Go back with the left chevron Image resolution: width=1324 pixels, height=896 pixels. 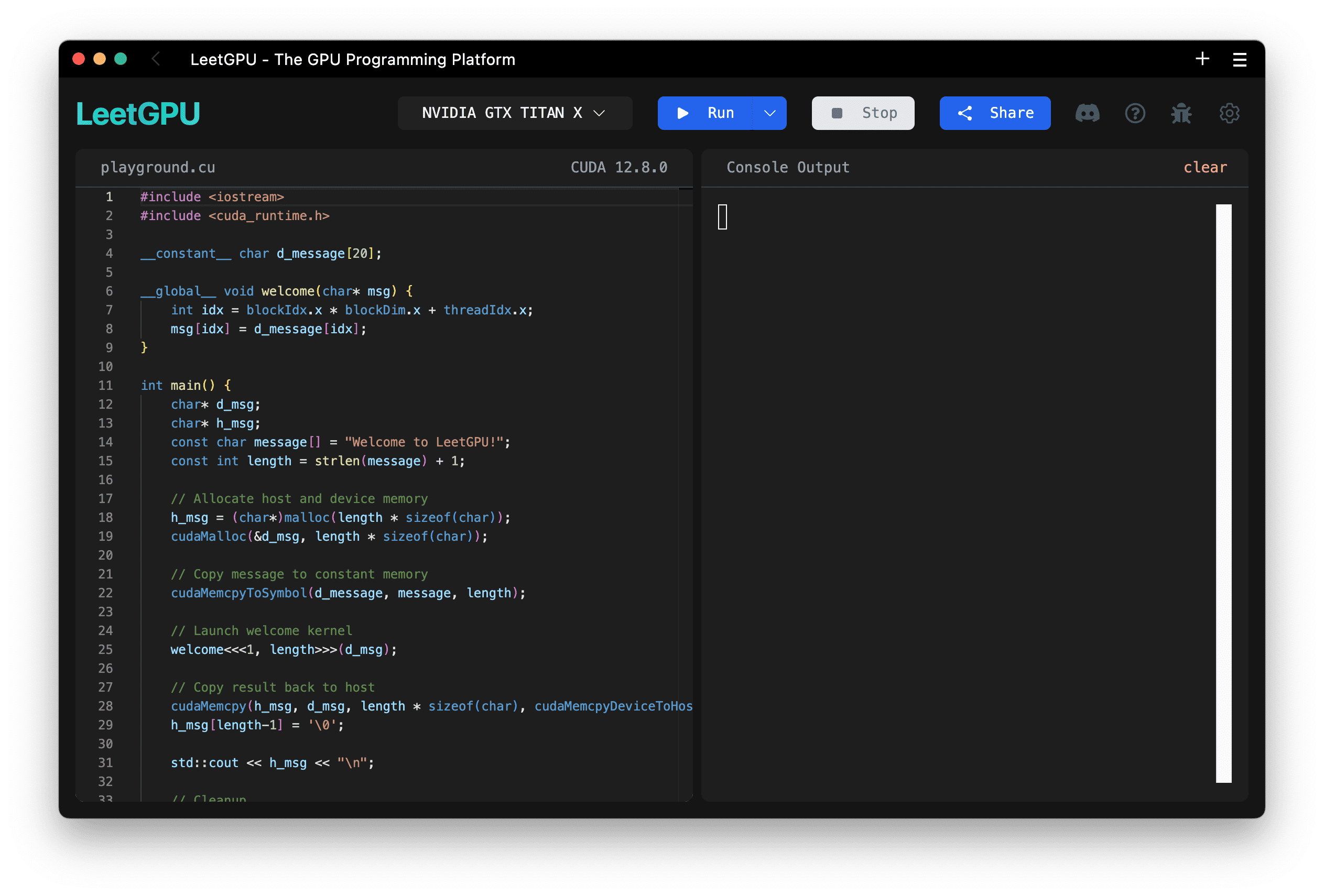(x=156, y=59)
